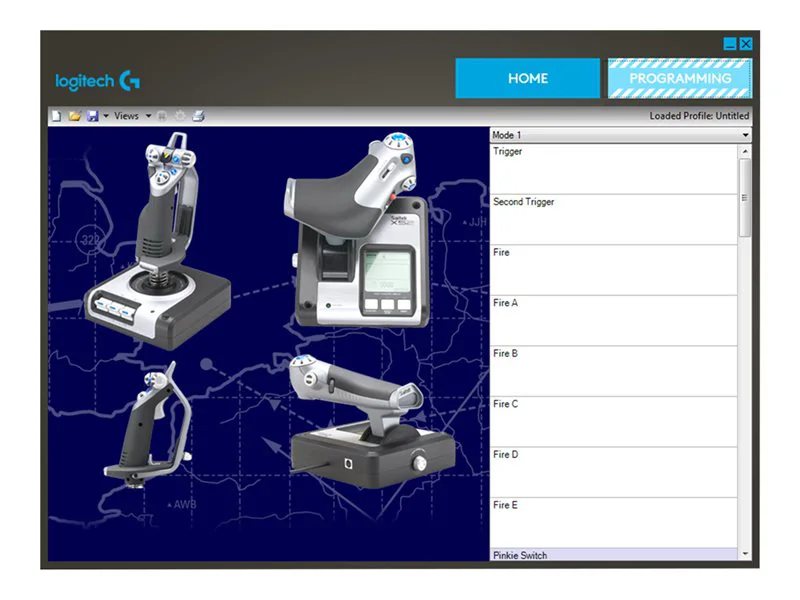The width and height of the screenshot is (800, 600).
Task: Click the Second Trigger command cell
Action: (x=613, y=219)
